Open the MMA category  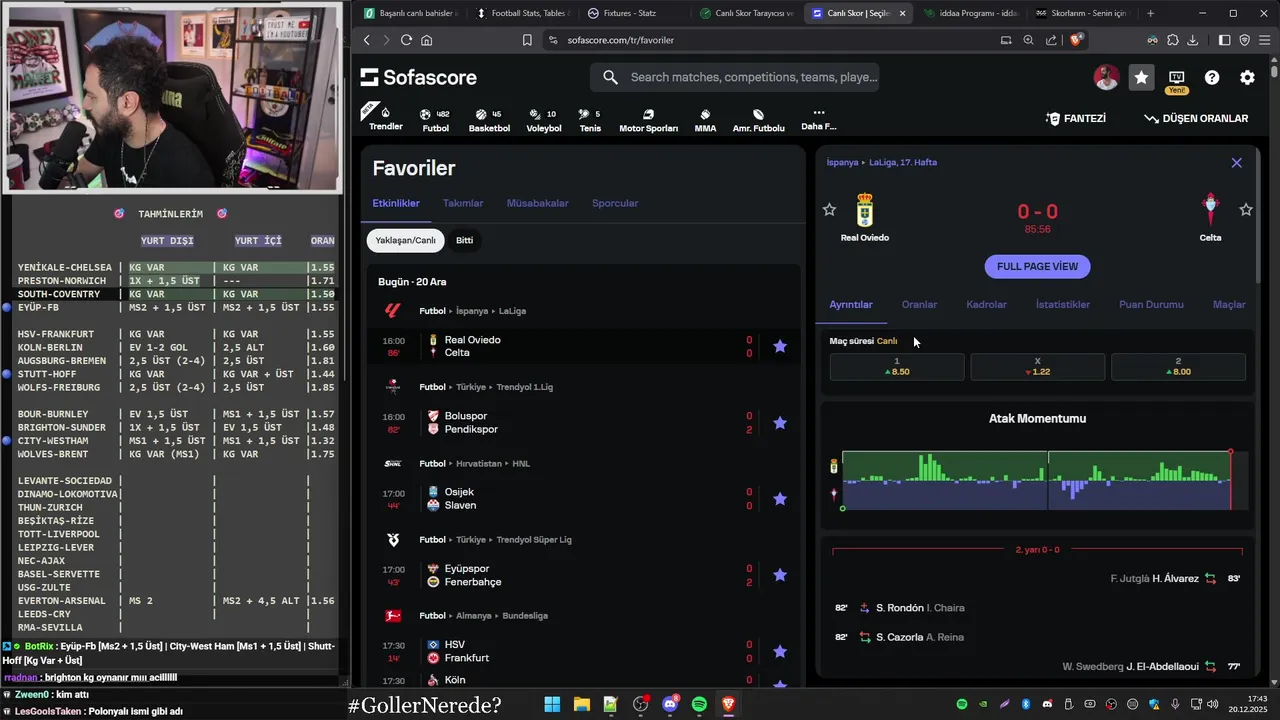(705, 120)
